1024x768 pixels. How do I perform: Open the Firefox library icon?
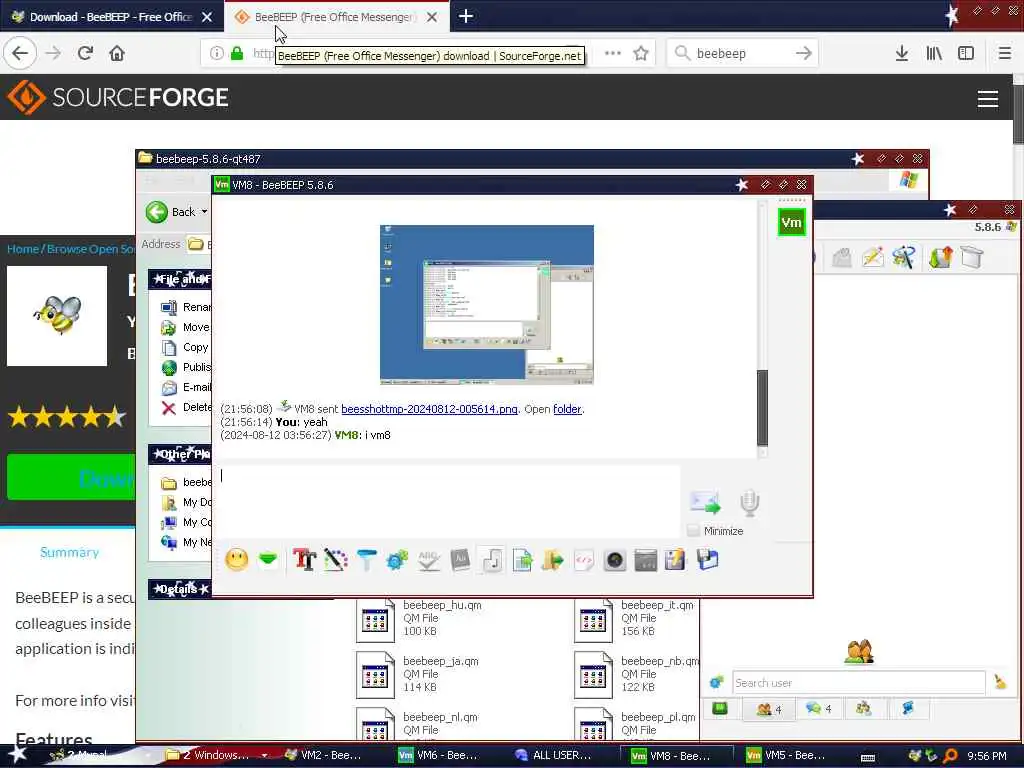pyautogui.click(x=934, y=53)
